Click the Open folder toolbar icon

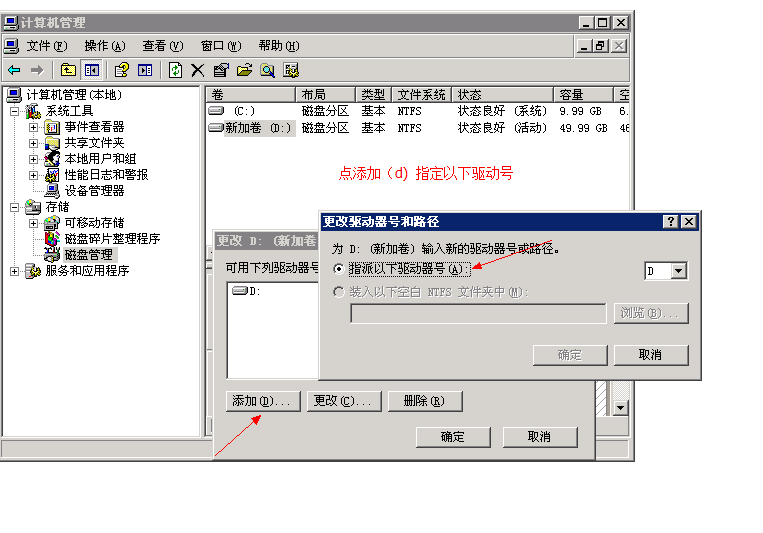[x=244, y=70]
